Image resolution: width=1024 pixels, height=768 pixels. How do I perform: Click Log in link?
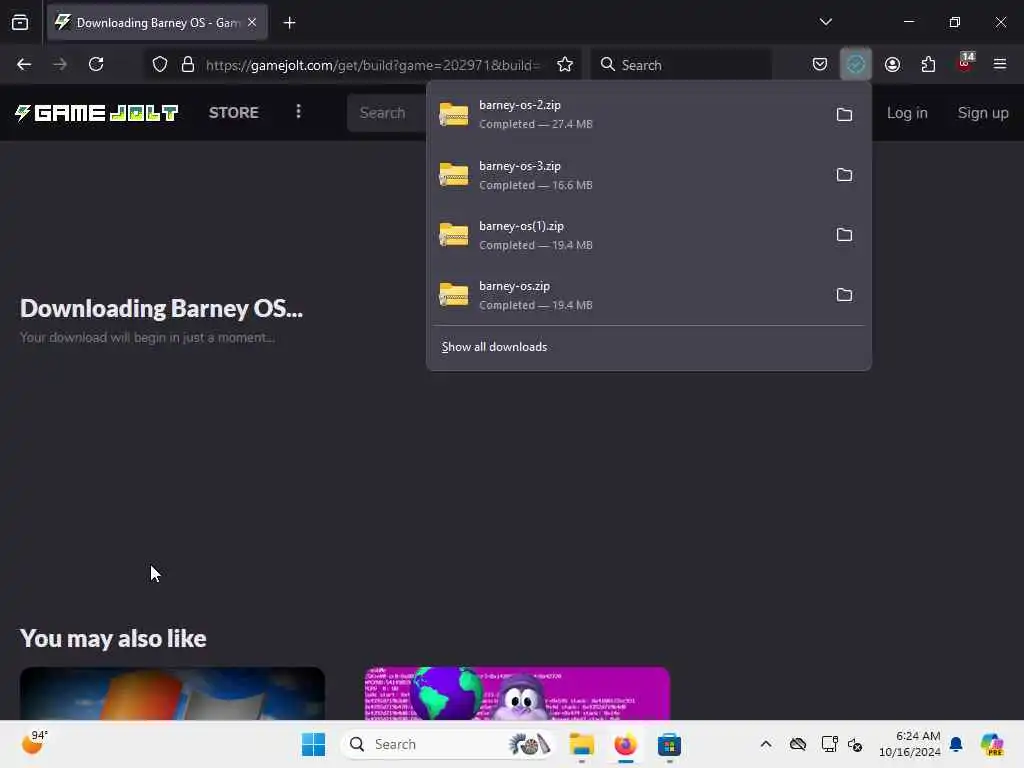[906, 113]
